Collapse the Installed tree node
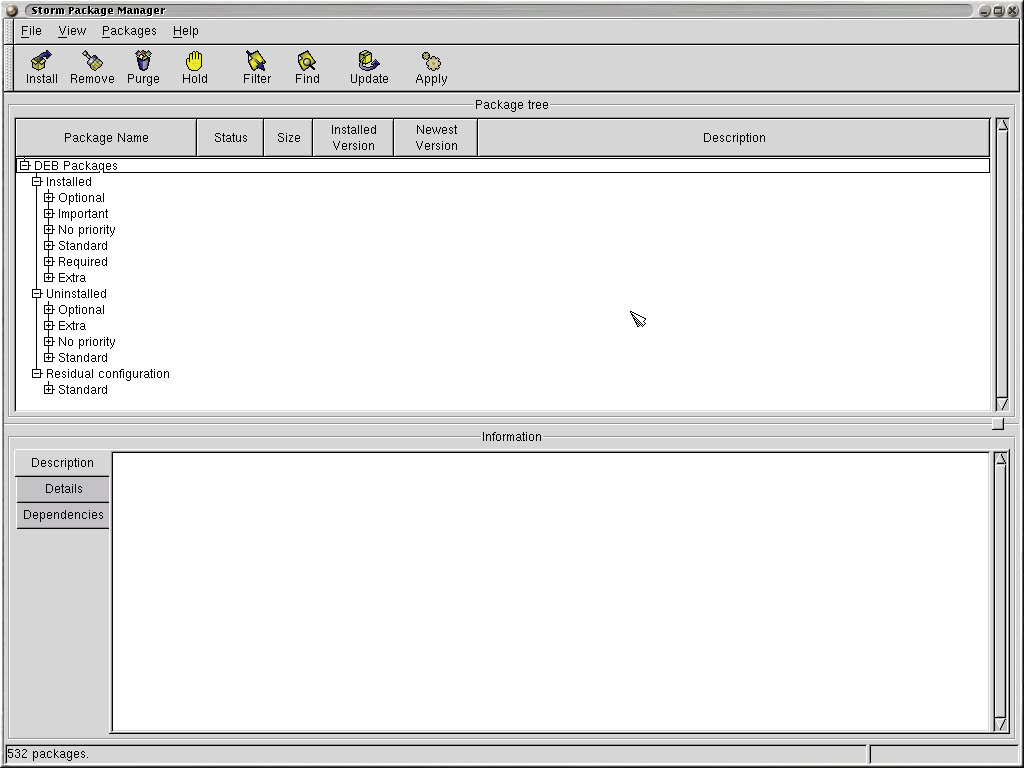Screen dimensions: 1024x768 pyautogui.click(x=37, y=182)
